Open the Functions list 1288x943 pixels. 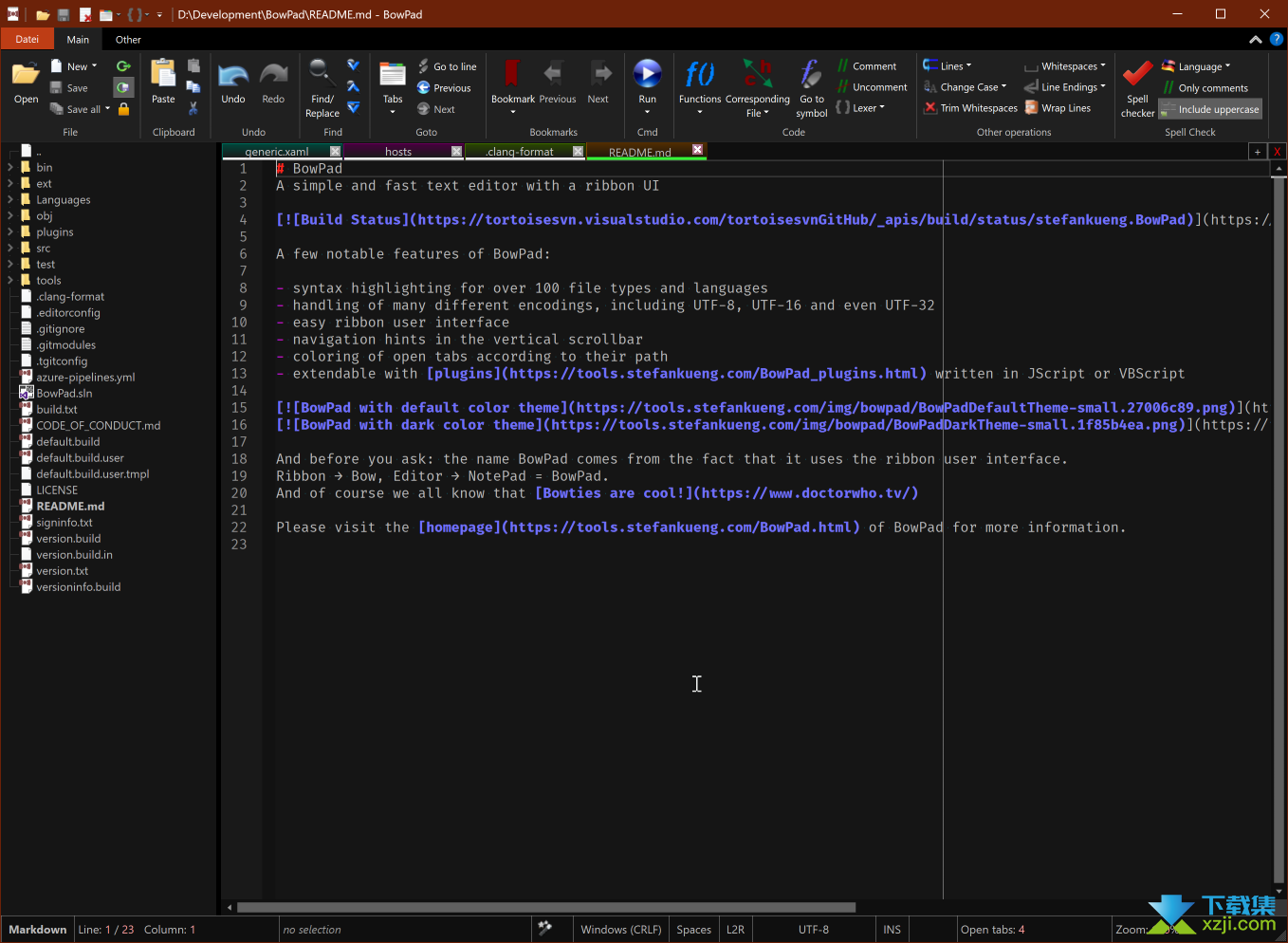pos(700,87)
